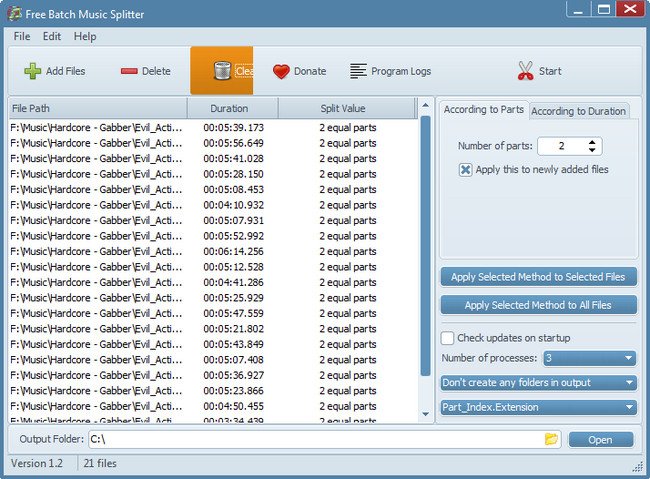Click the app icon in the title bar
Screen dimensions: 650x479
(15, 13)
